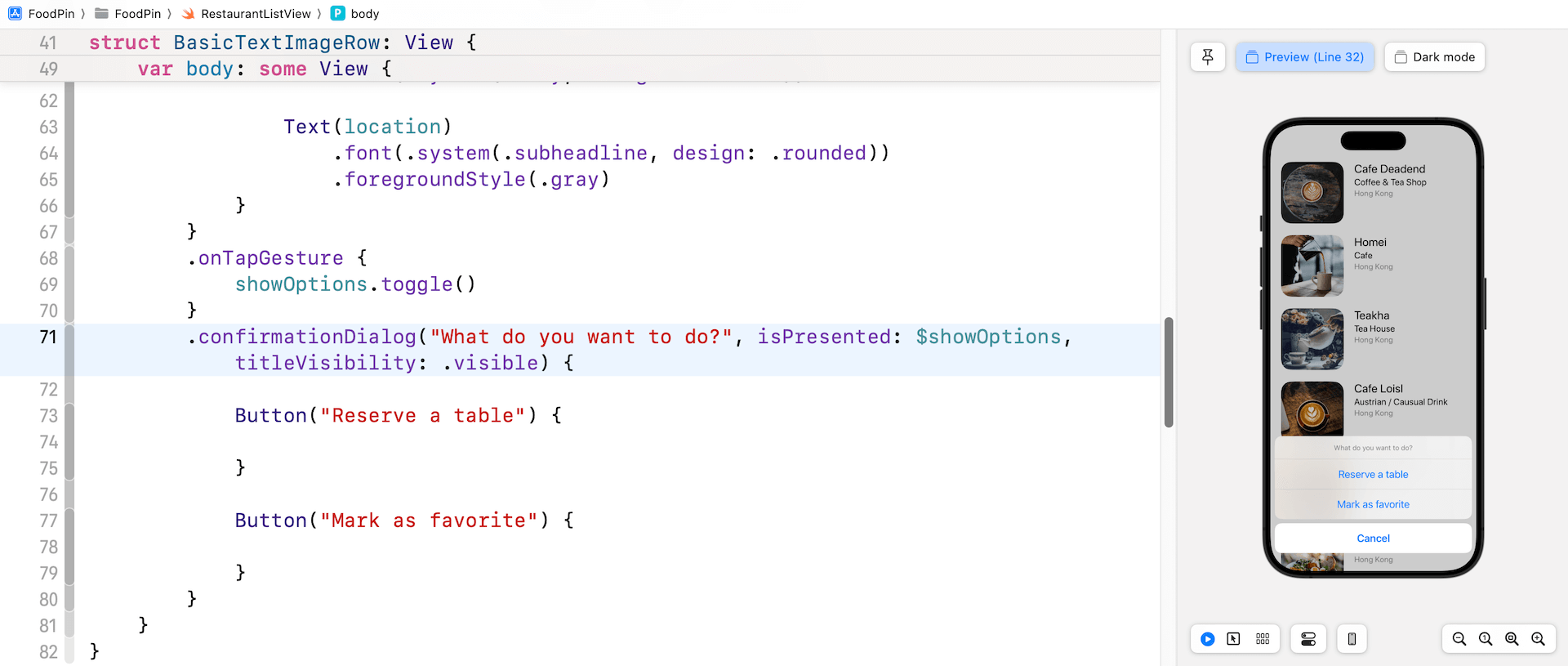Click the code editor vertical scrollbar

point(1169,372)
